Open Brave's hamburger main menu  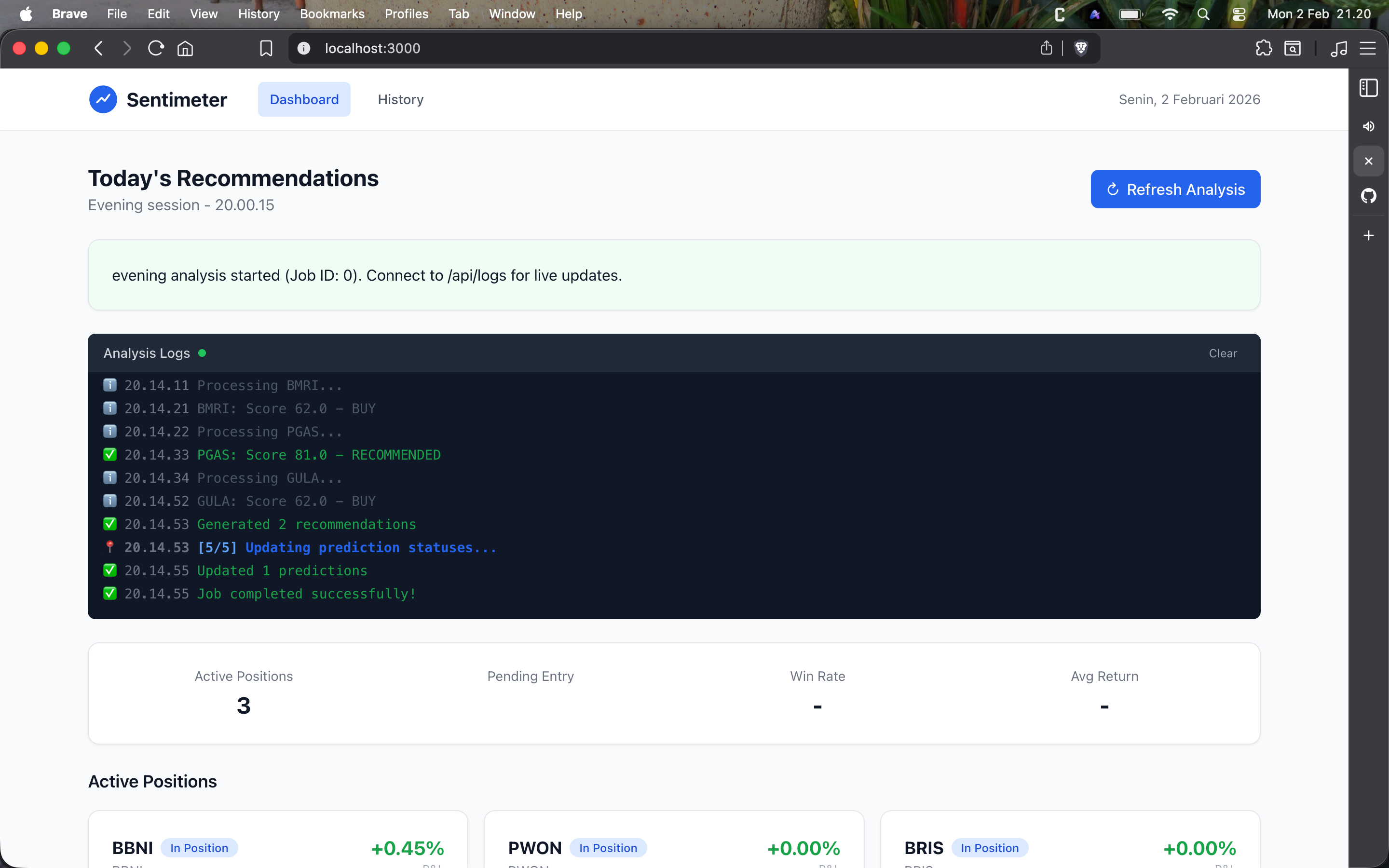pos(1367,48)
